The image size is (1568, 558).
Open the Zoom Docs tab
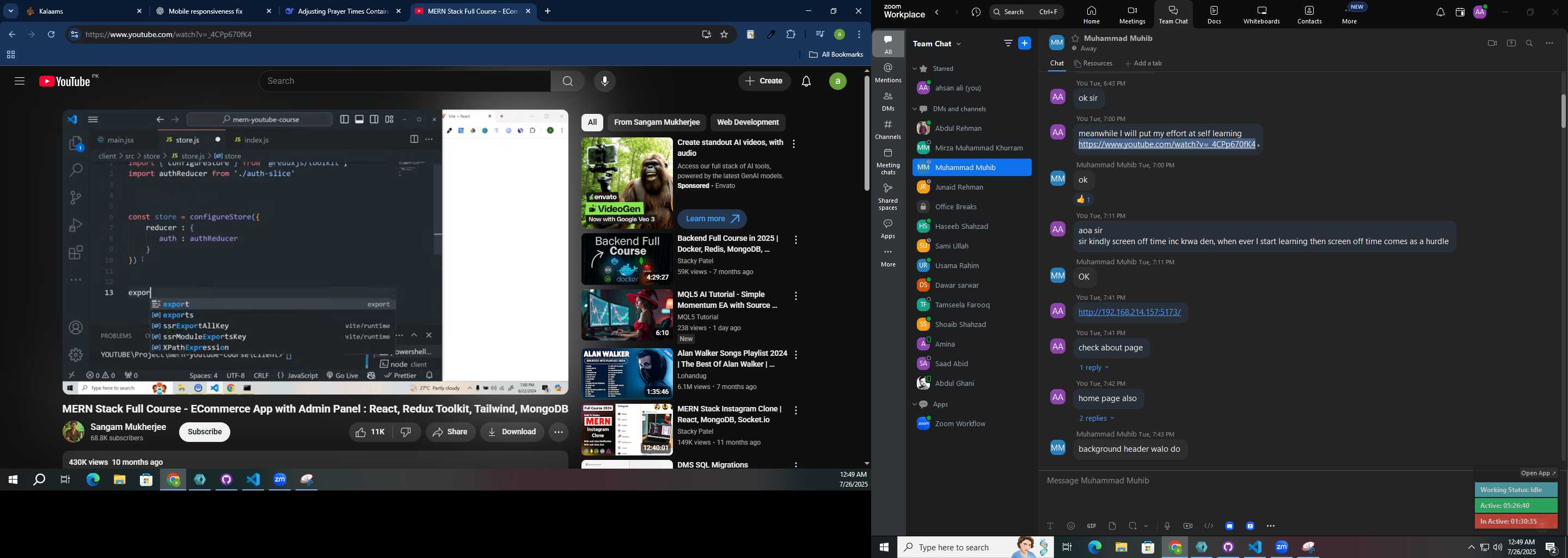click(x=1214, y=15)
